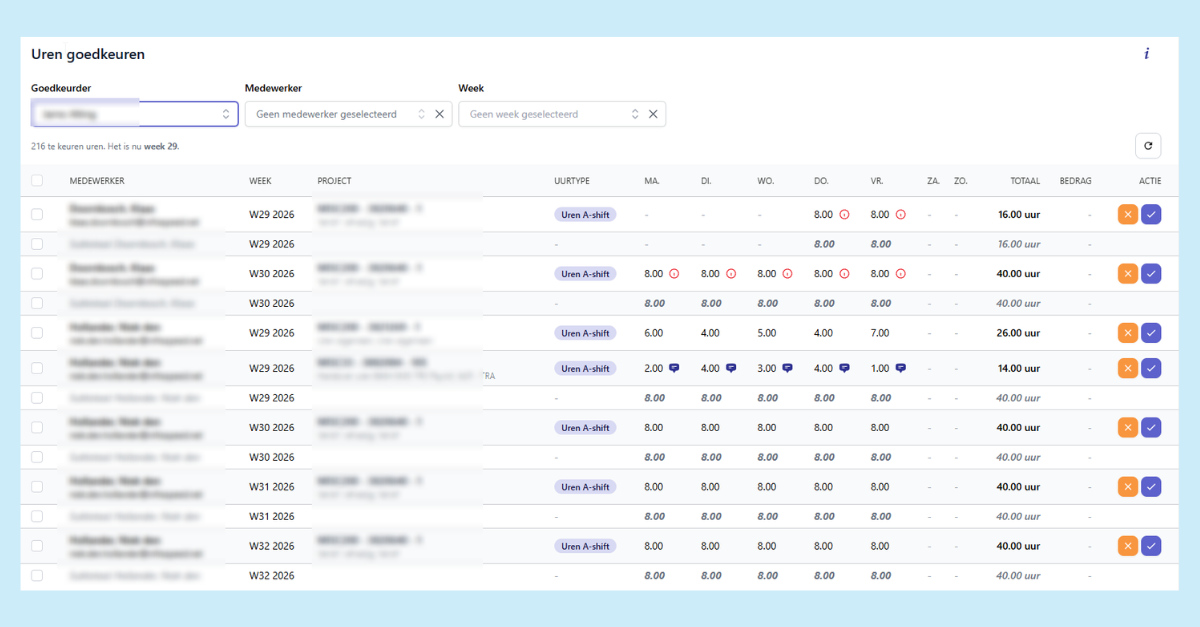
Task: Click the refresh button above table
Action: (1148, 146)
